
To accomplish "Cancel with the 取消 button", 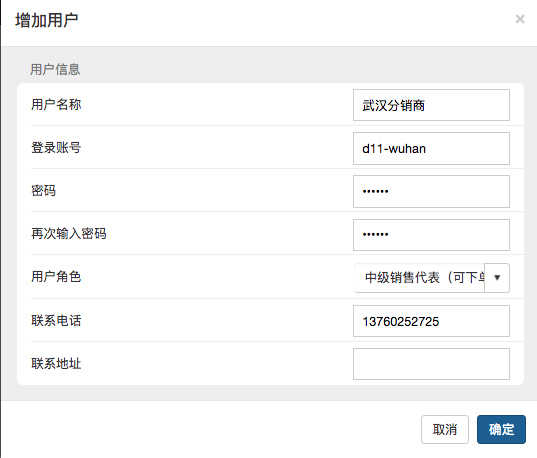I will (445, 430).
